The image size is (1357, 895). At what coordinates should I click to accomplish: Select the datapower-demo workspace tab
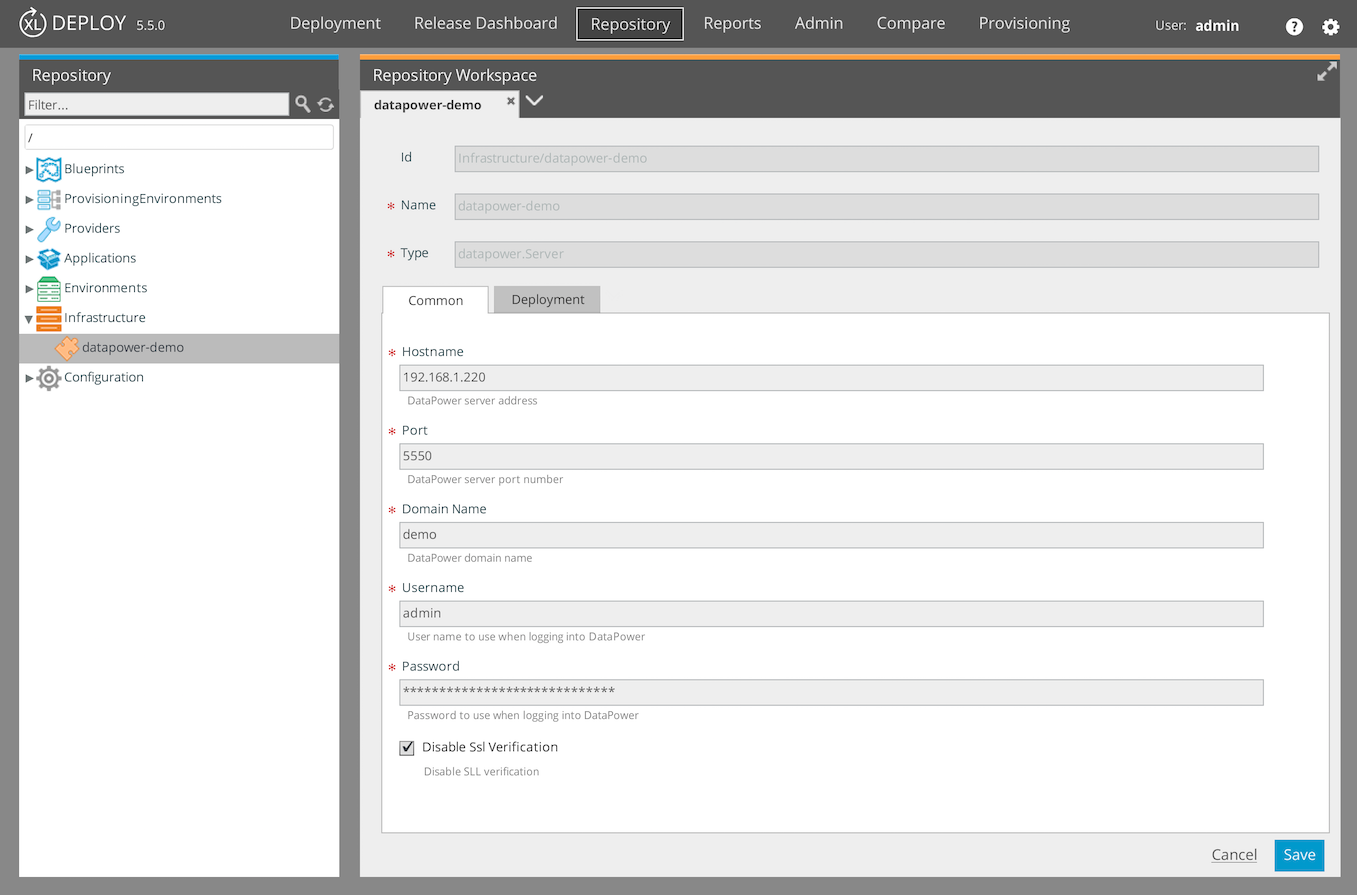(x=428, y=104)
